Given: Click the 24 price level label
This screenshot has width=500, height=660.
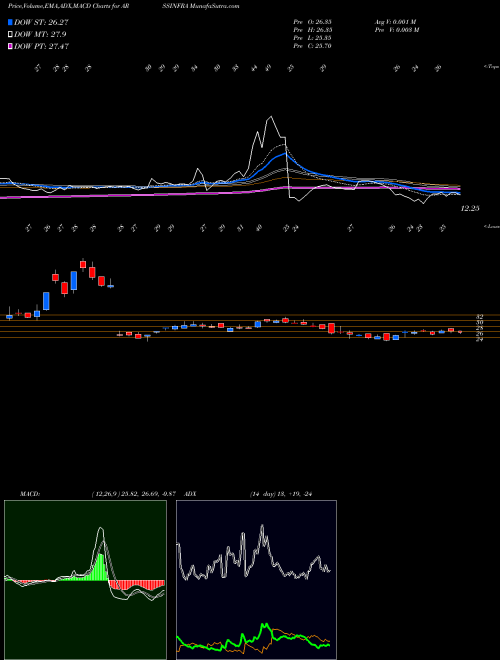Looking at the screenshot, I should 479,339.
